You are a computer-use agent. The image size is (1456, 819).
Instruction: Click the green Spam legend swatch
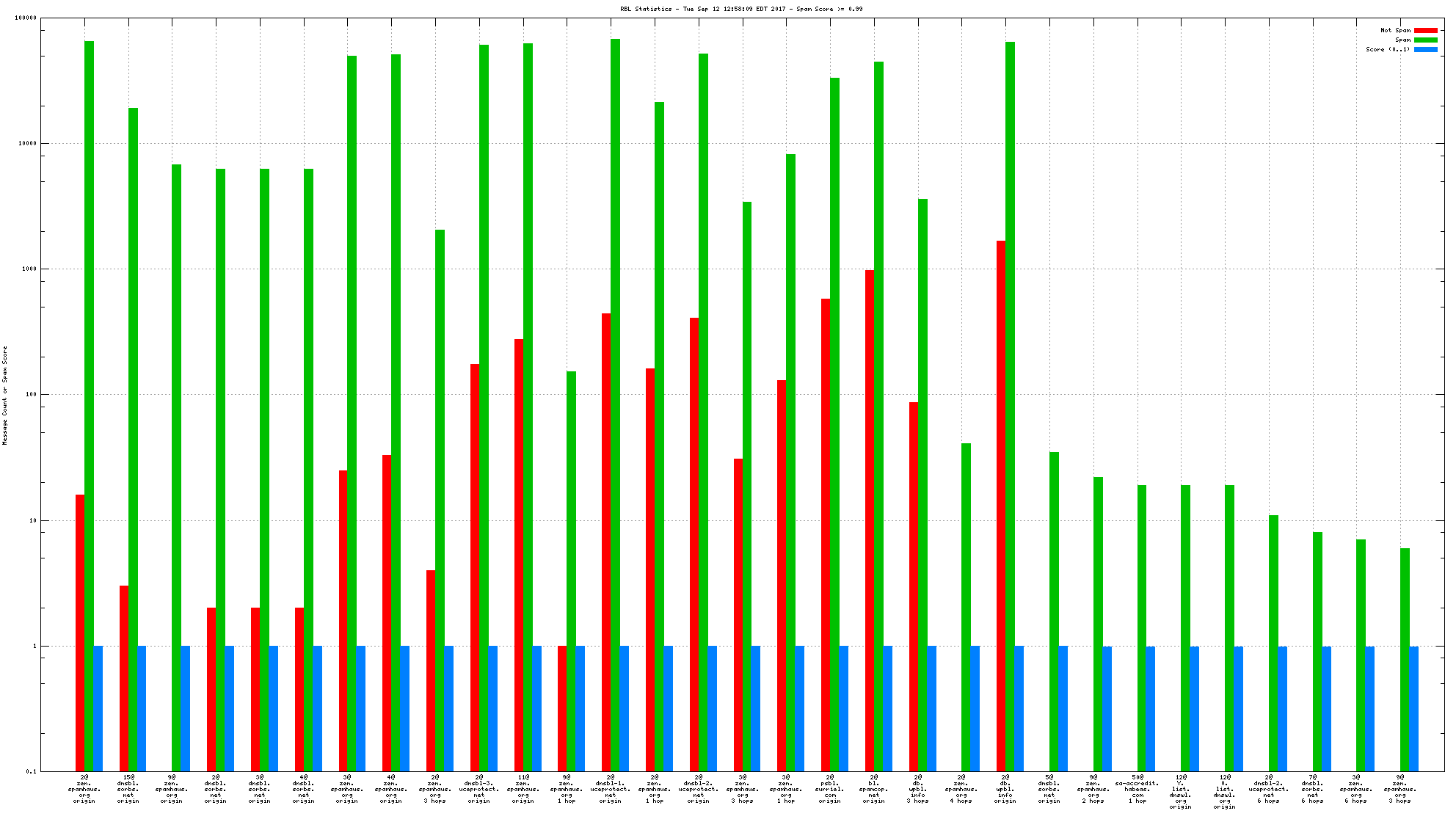click(1426, 40)
